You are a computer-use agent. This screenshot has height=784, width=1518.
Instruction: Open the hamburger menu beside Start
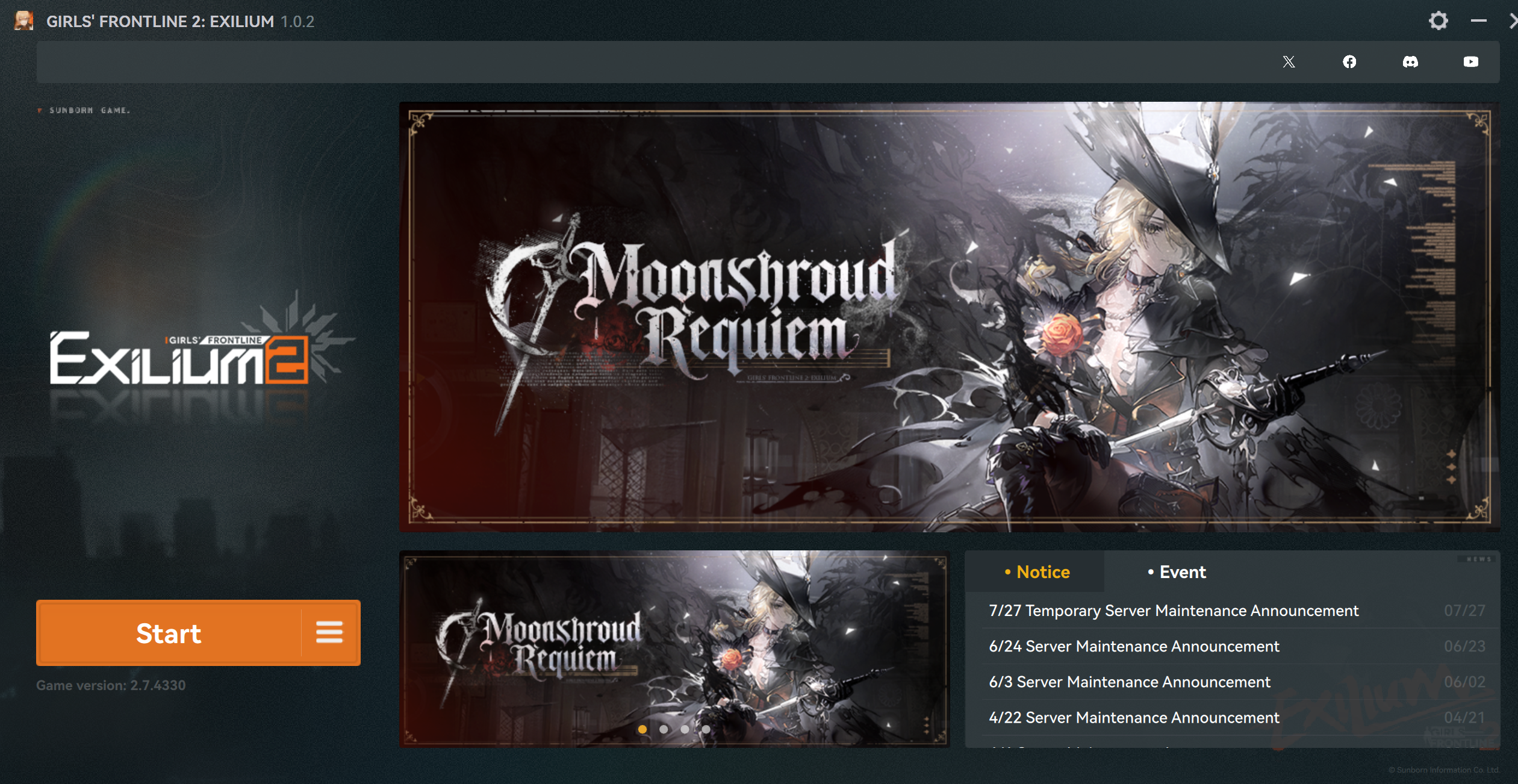[x=329, y=632]
